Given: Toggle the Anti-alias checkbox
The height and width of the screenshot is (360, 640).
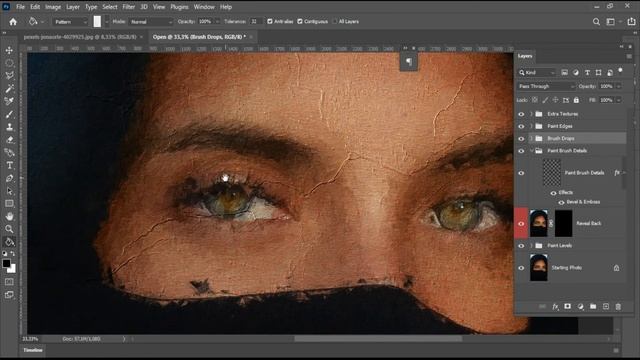Looking at the screenshot, I should [x=270, y=22].
